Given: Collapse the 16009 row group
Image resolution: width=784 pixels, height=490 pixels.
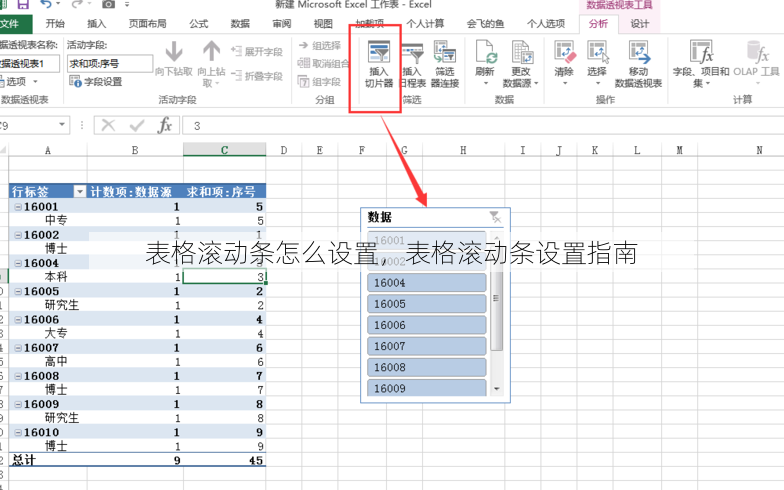Looking at the screenshot, I should pyautogui.click(x=18, y=404).
